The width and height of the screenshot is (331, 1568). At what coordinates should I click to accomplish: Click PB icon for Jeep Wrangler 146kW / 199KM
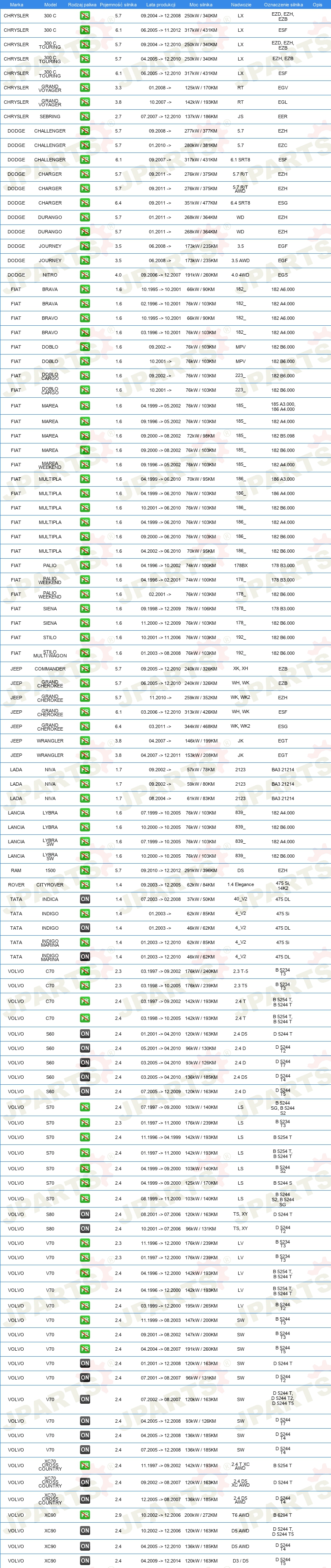85,741
